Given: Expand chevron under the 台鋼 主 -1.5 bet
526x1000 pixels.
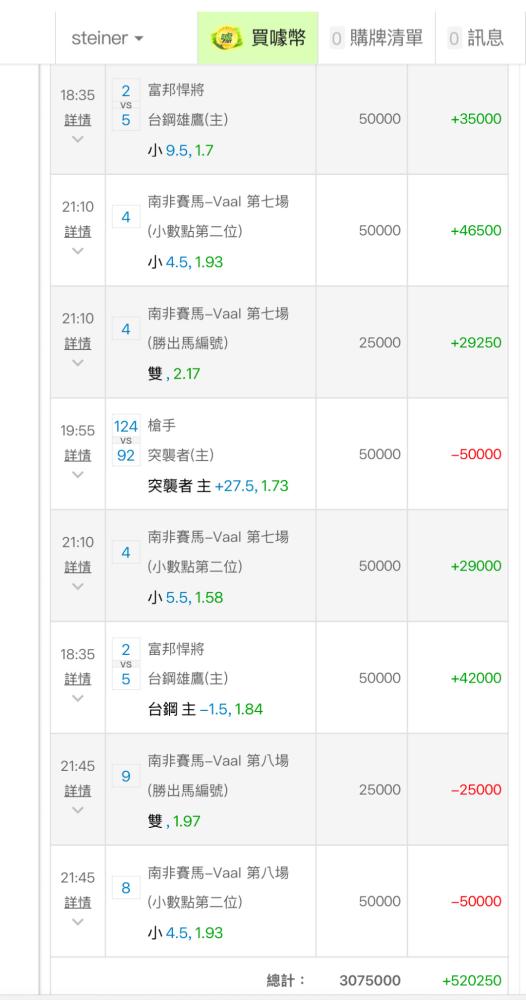Looking at the screenshot, I should [78, 698].
